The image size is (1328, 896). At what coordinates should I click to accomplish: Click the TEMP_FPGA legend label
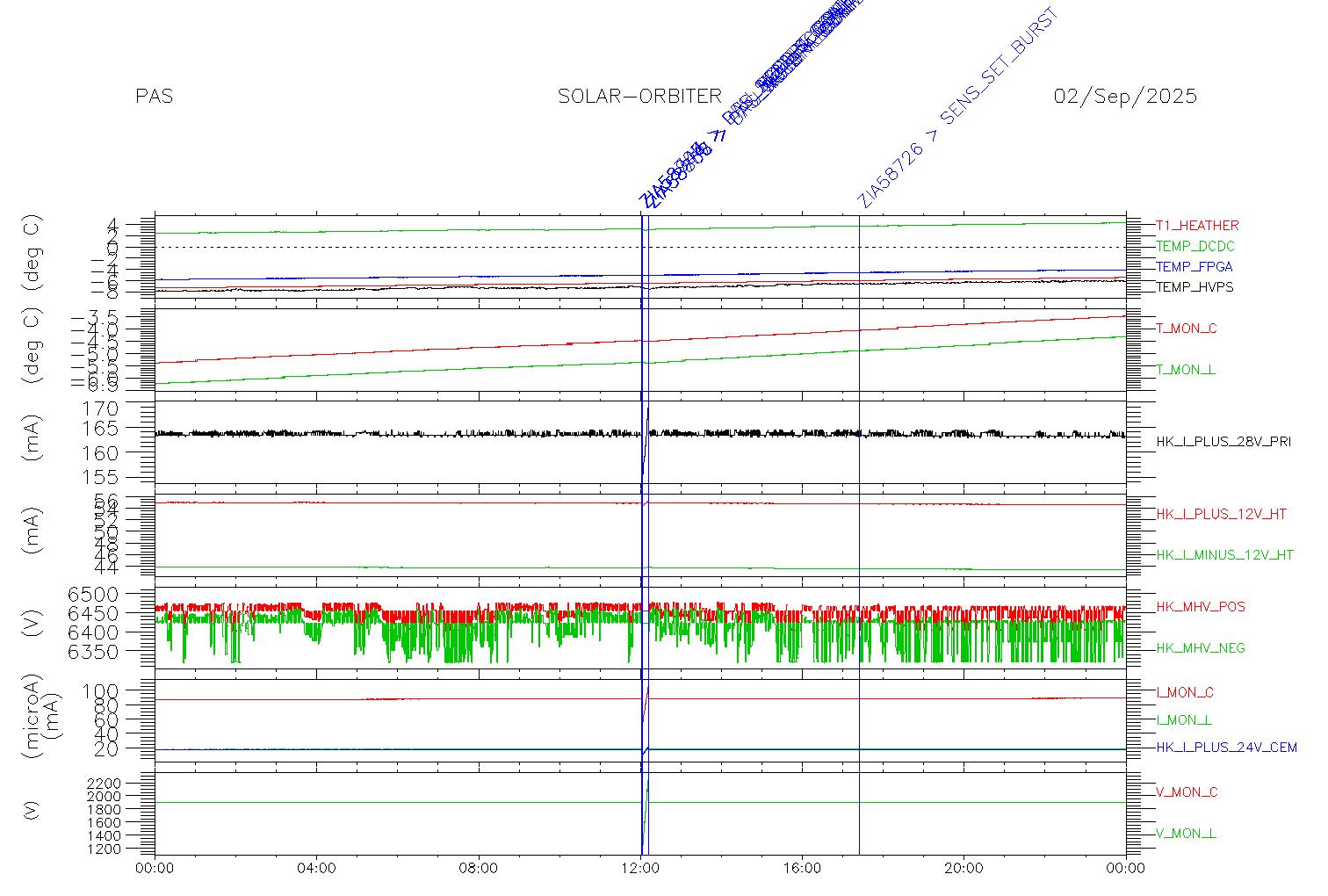pos(1194,267)
